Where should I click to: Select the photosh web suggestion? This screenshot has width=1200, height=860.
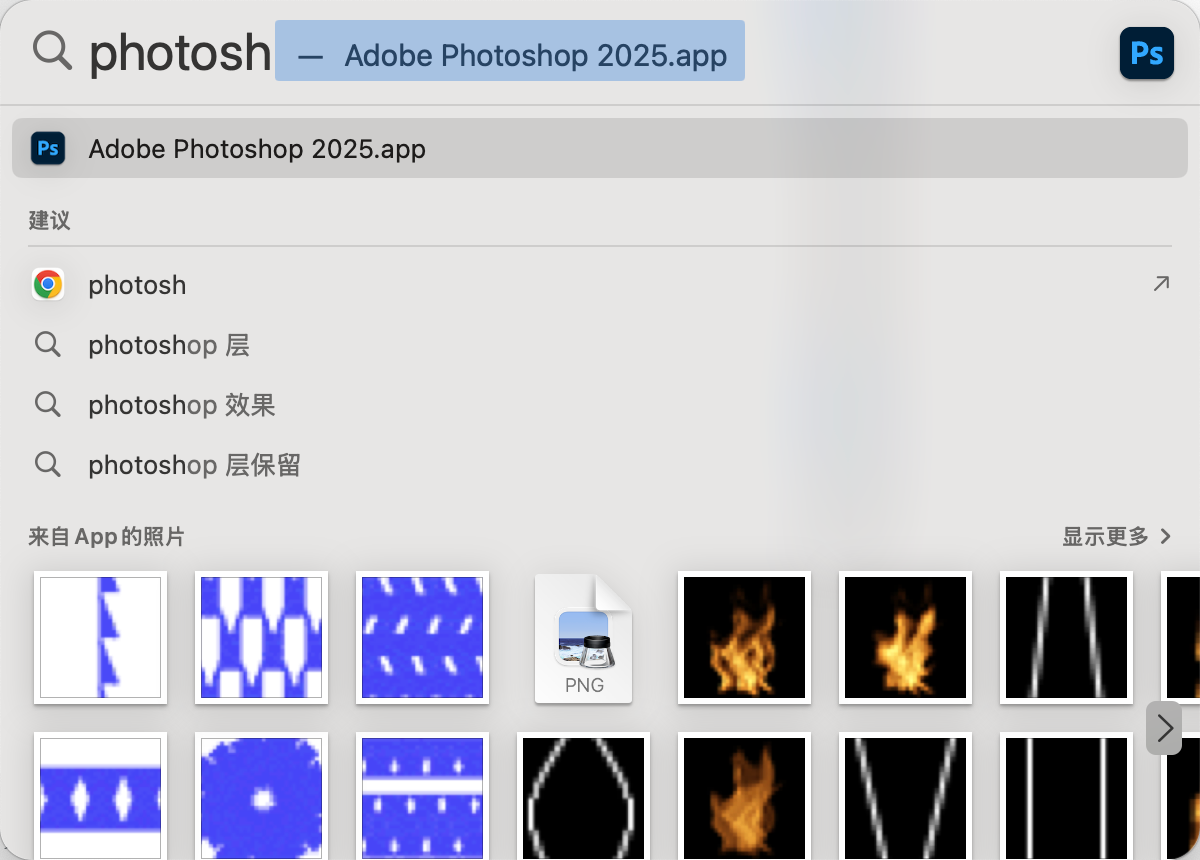600,285
